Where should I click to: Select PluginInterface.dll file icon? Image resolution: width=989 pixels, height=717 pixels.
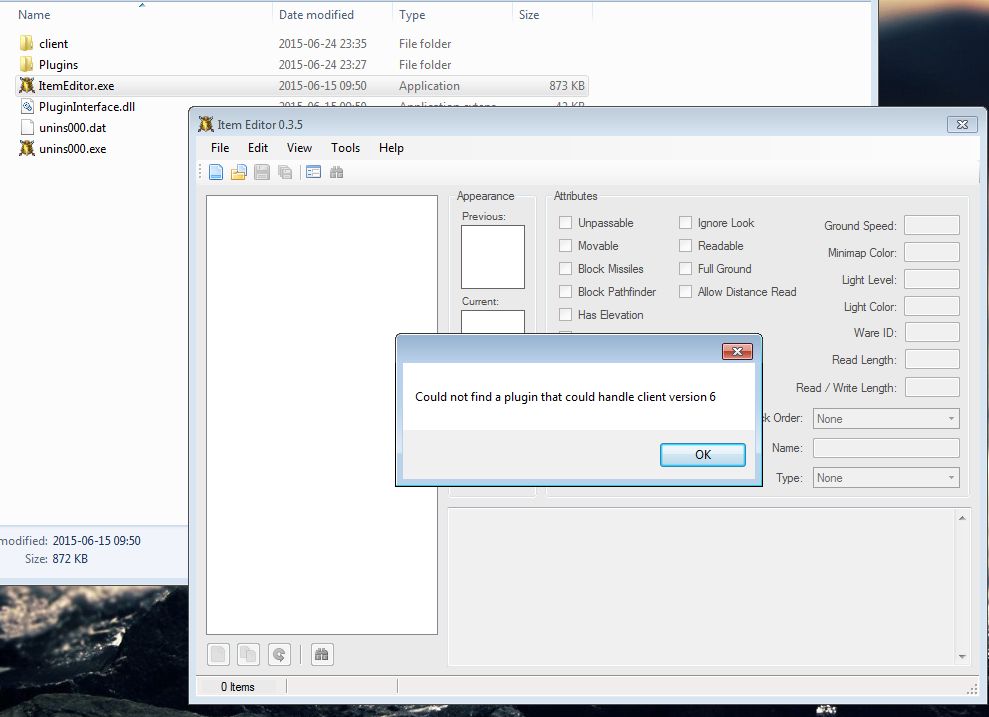click(x=27, y=106)
